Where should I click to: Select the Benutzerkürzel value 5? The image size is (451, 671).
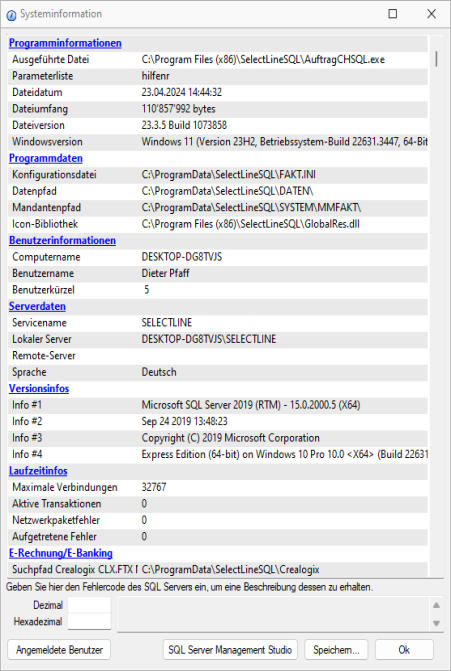(x=146, y=290)
